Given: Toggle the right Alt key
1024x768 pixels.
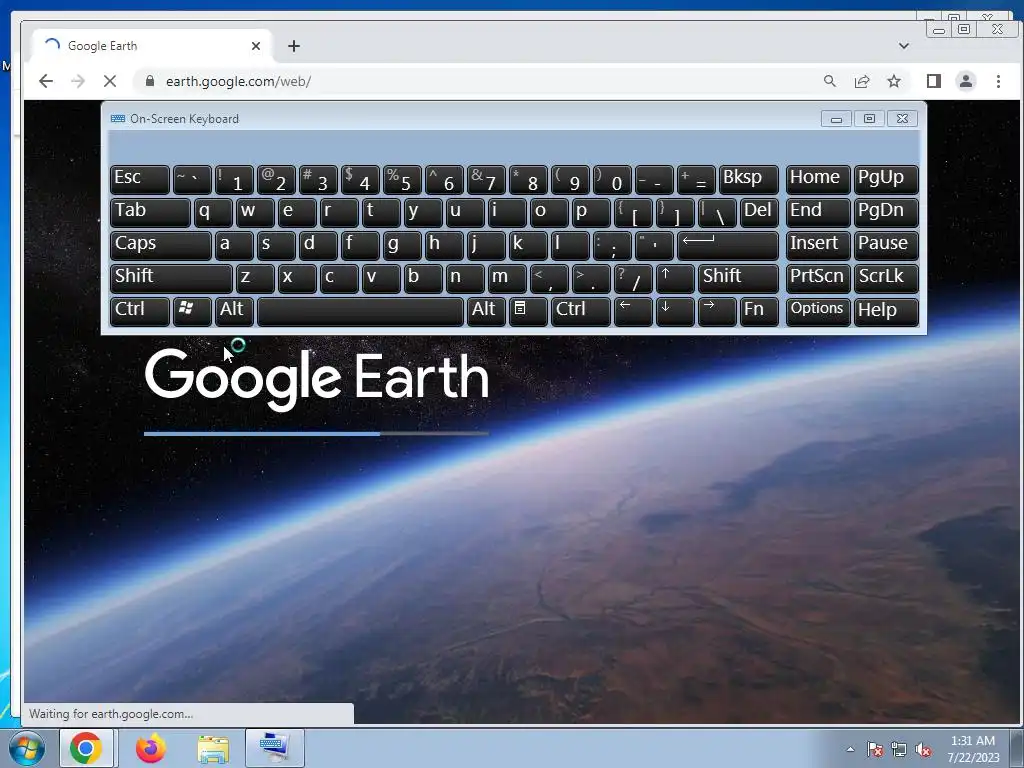Looking at the screenshot, I should (x=486, y=311).
